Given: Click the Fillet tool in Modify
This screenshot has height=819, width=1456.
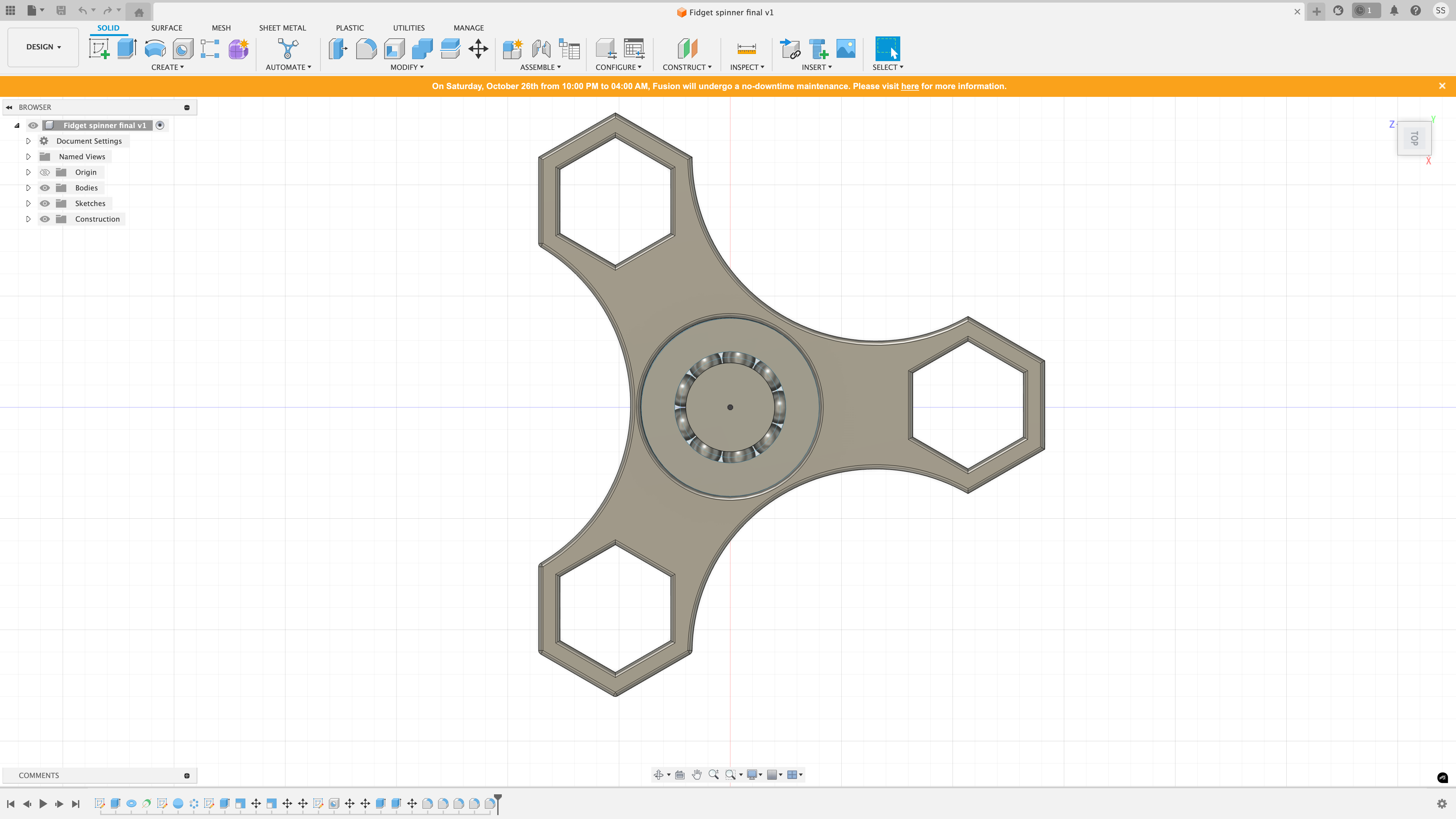Looking at the screenshot, I should [366, 49].
